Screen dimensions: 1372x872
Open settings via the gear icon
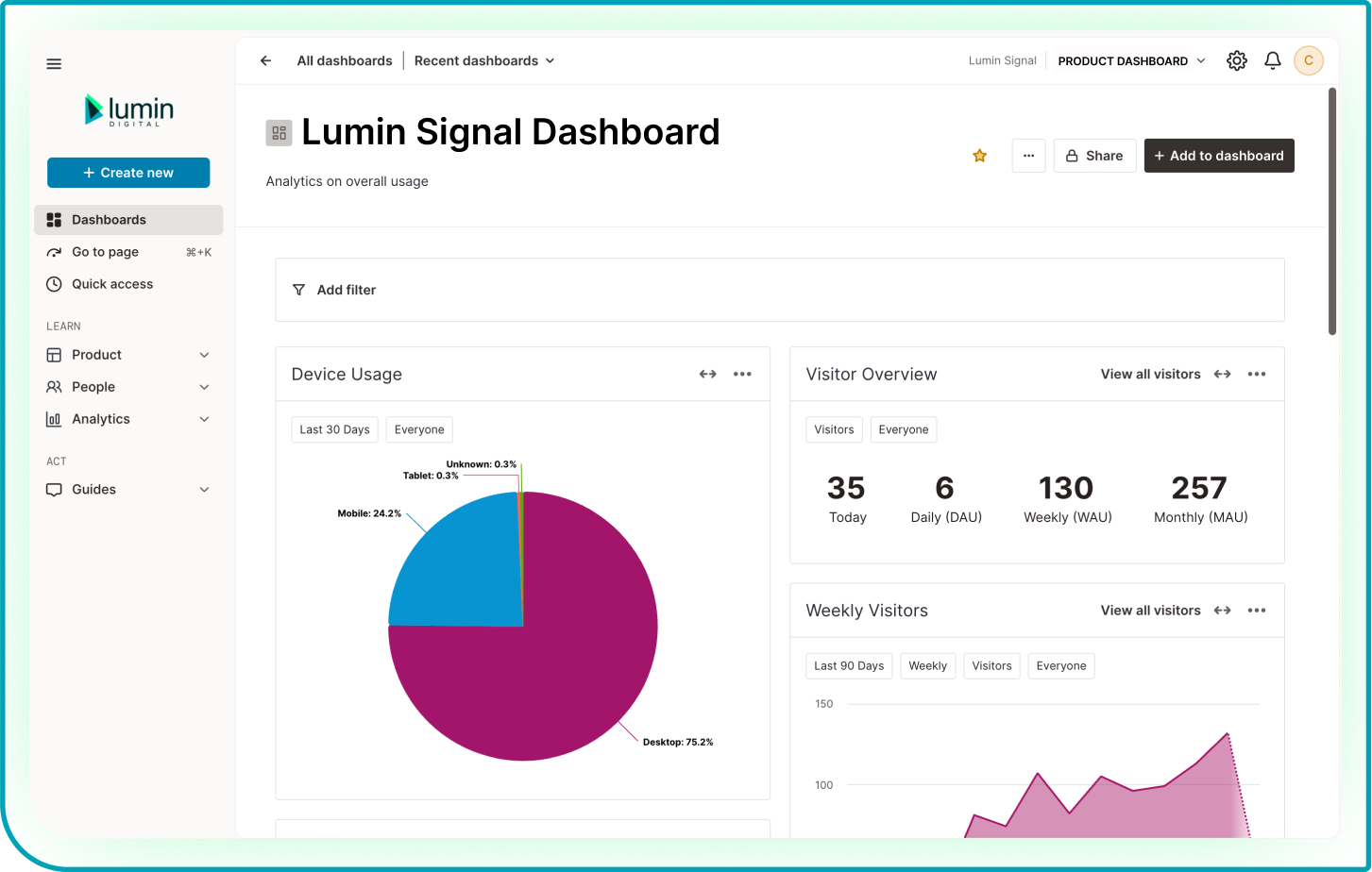[1236, 60]
